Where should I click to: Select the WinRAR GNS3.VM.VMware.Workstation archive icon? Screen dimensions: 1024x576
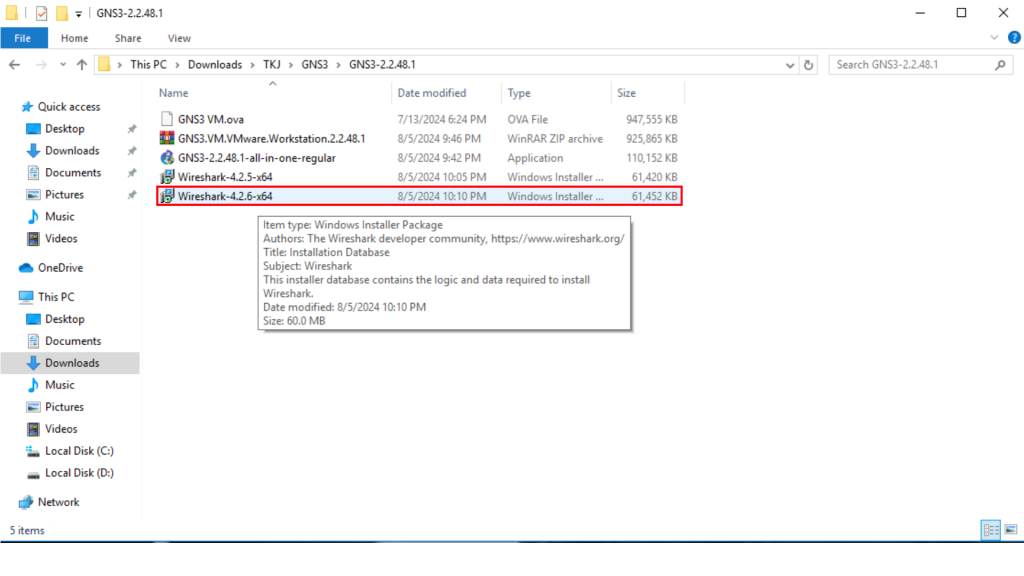[167, 138]
